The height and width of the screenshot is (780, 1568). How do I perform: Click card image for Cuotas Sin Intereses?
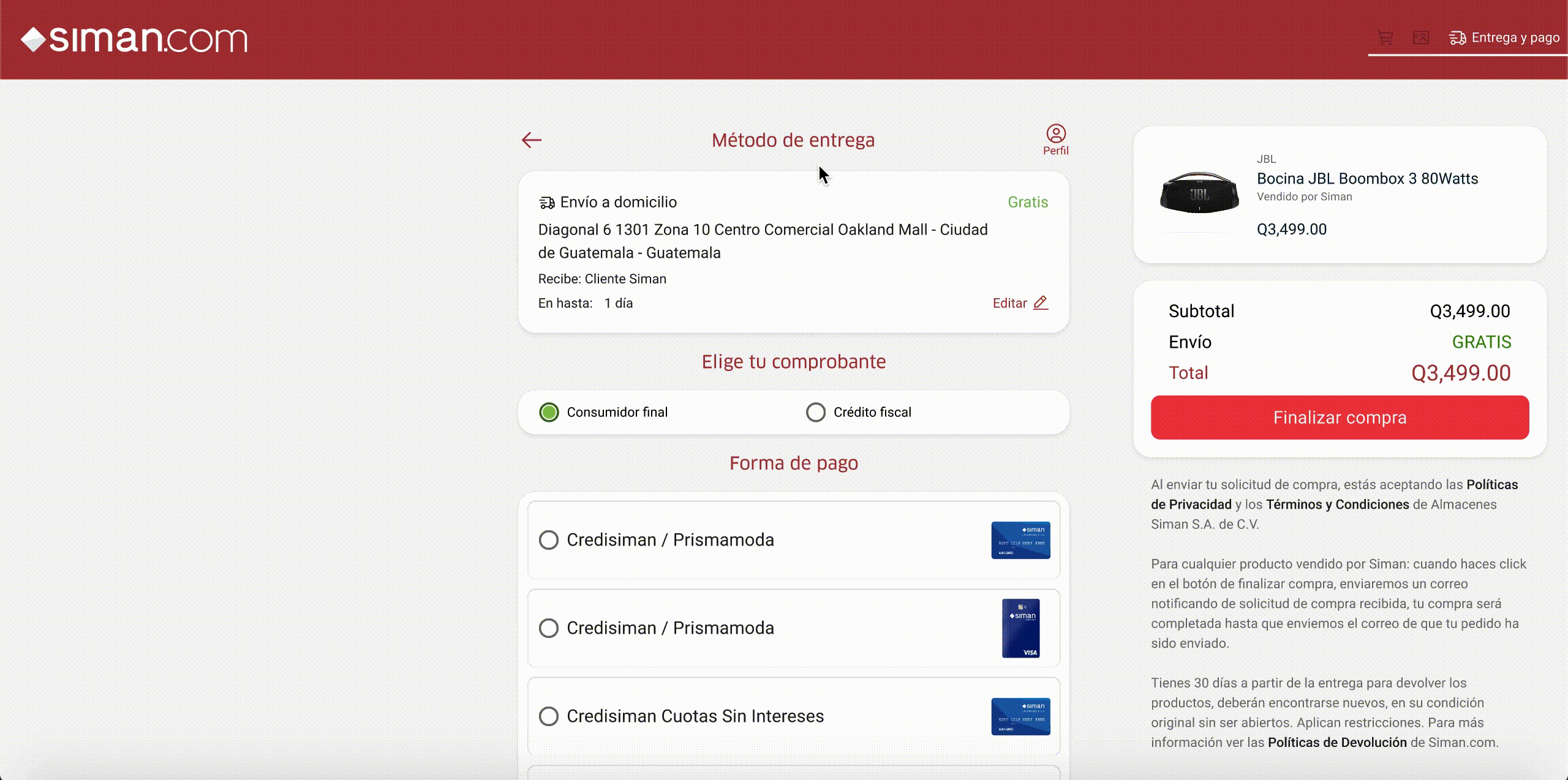tap(1021, 716)
